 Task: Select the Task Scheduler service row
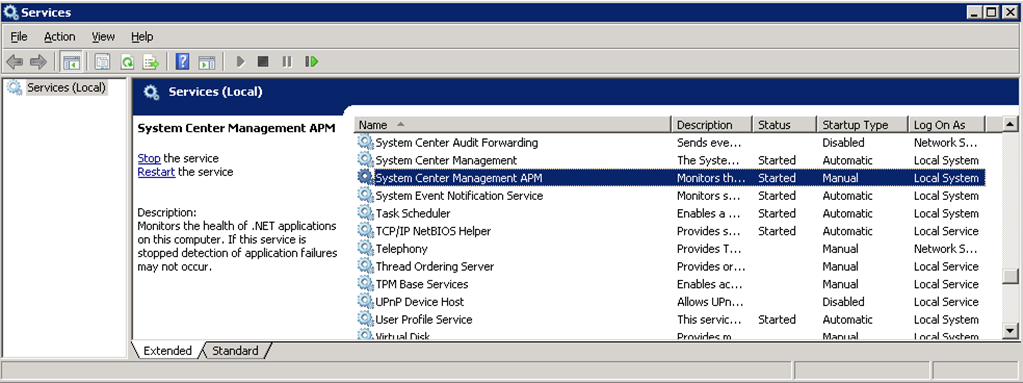[670, 213]
